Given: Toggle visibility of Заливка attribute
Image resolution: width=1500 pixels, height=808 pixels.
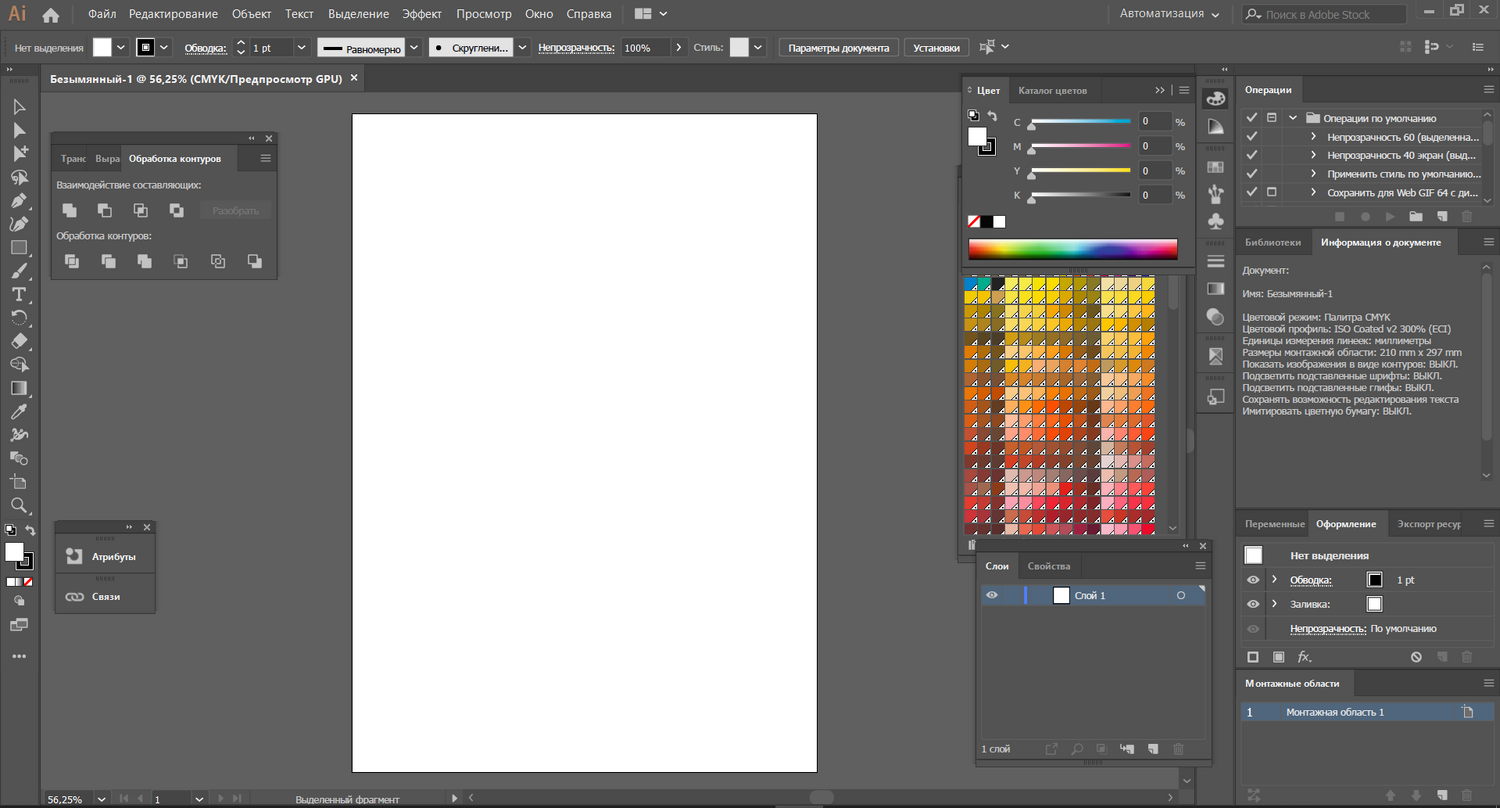Looking at the screenshot, I should point(1253,604).
